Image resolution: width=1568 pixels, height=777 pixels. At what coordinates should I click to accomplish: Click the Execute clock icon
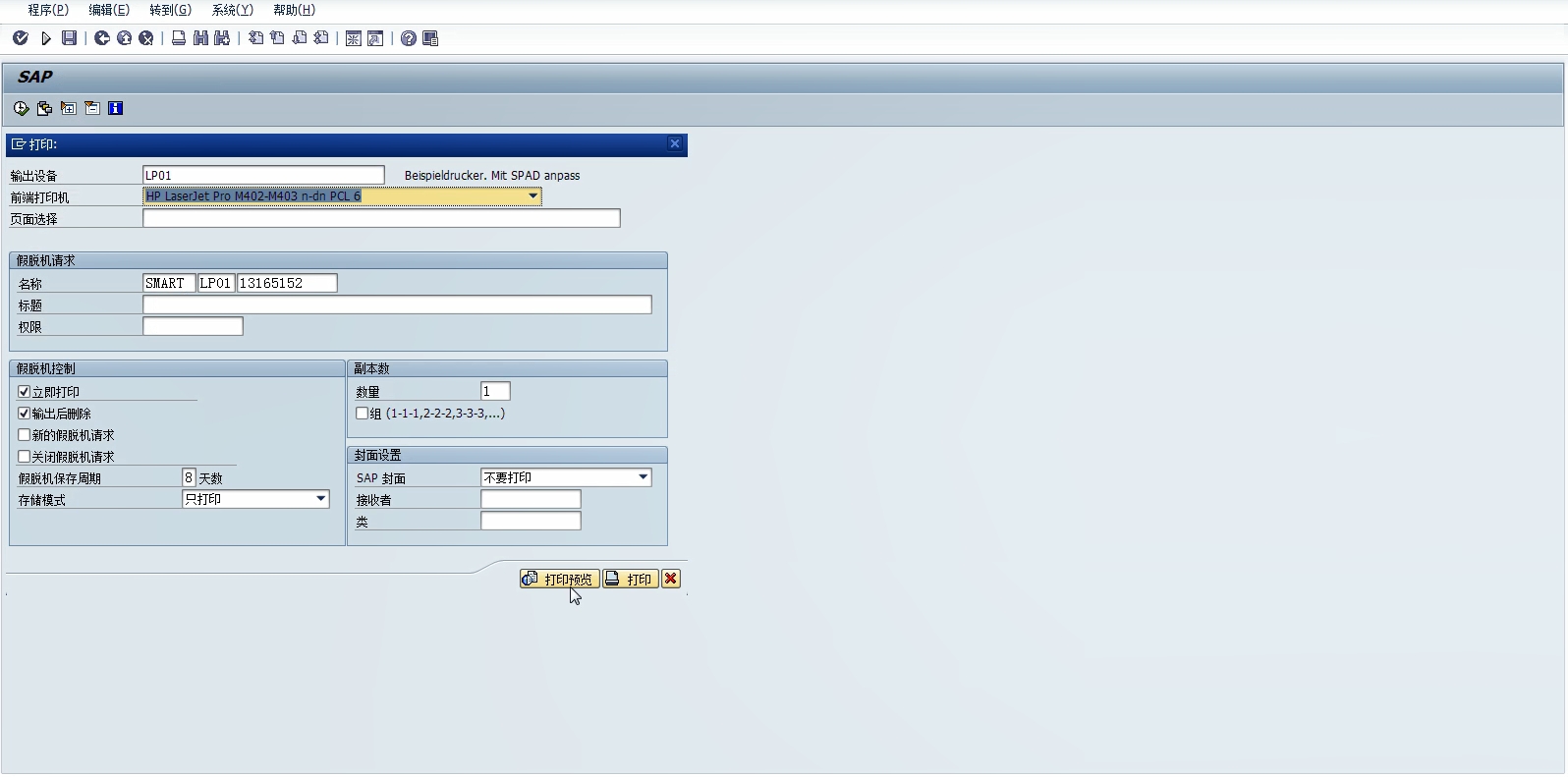tap(21, 108)
